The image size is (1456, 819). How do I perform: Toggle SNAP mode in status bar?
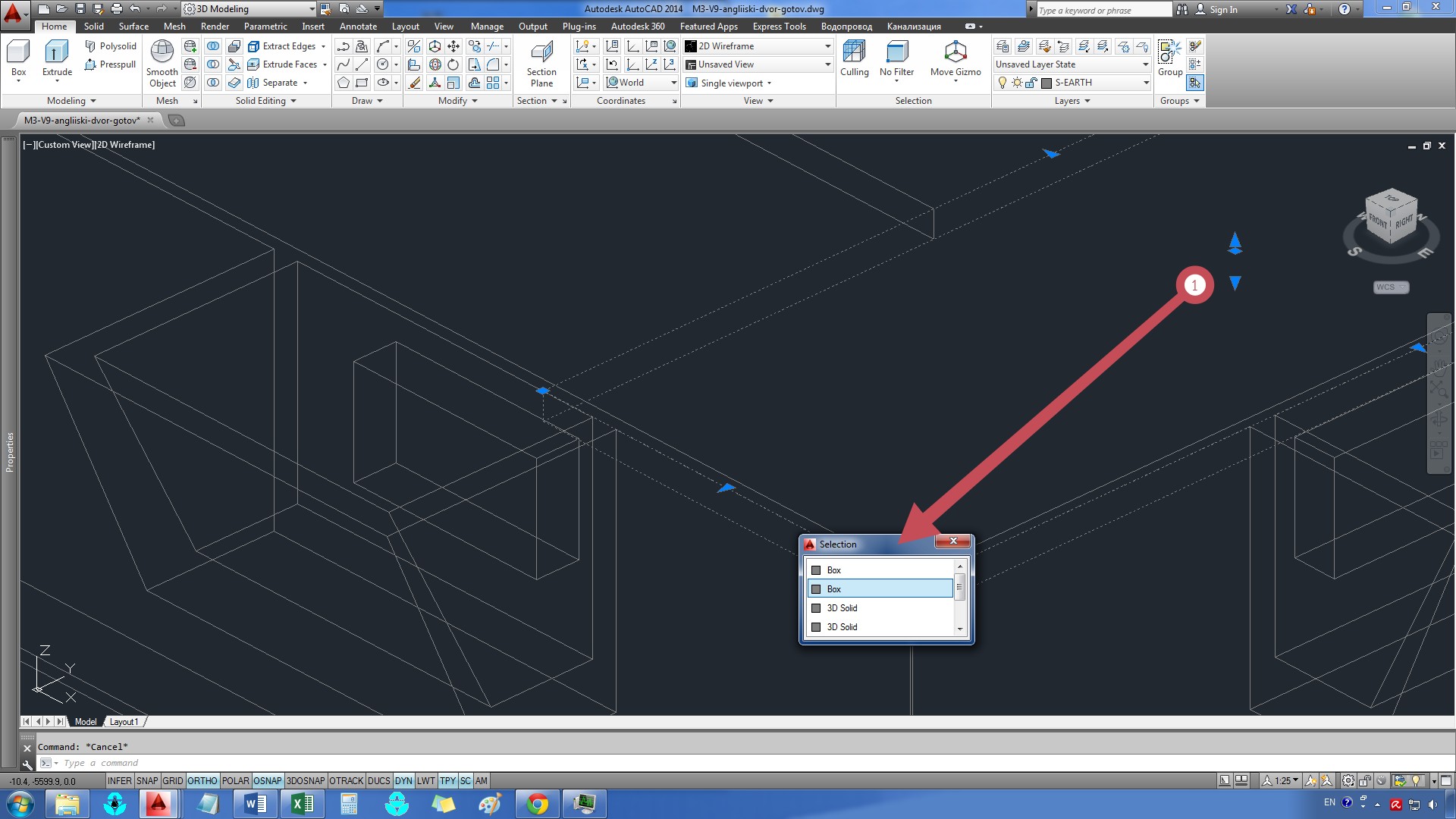[147, 781]
